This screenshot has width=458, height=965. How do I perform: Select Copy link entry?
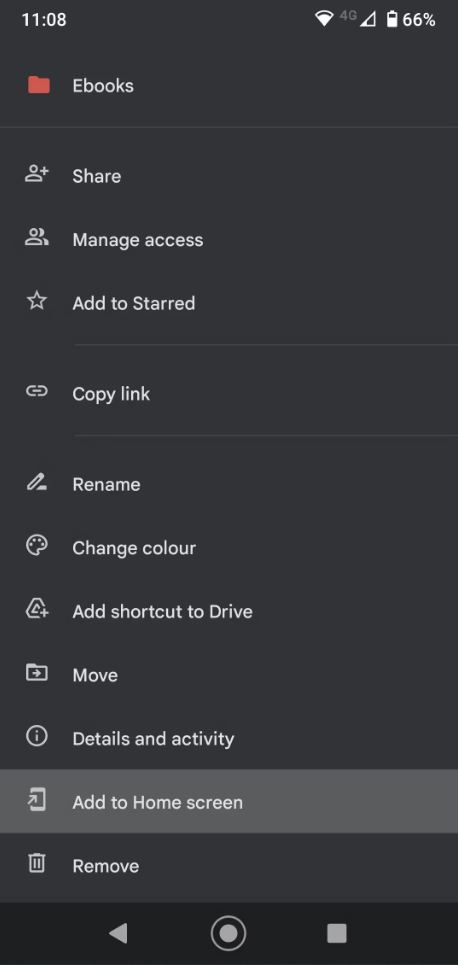(x=229, y=393)
